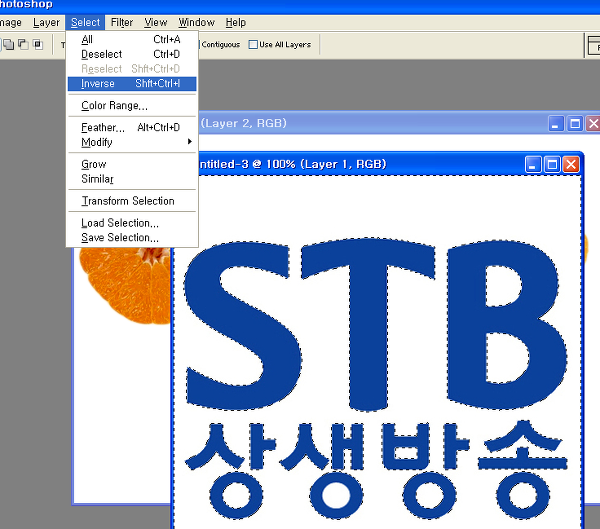Open Save Selection dialog
Image resolution: width=600 pixels, height=529 pixels.
click(x=132, y=237)
